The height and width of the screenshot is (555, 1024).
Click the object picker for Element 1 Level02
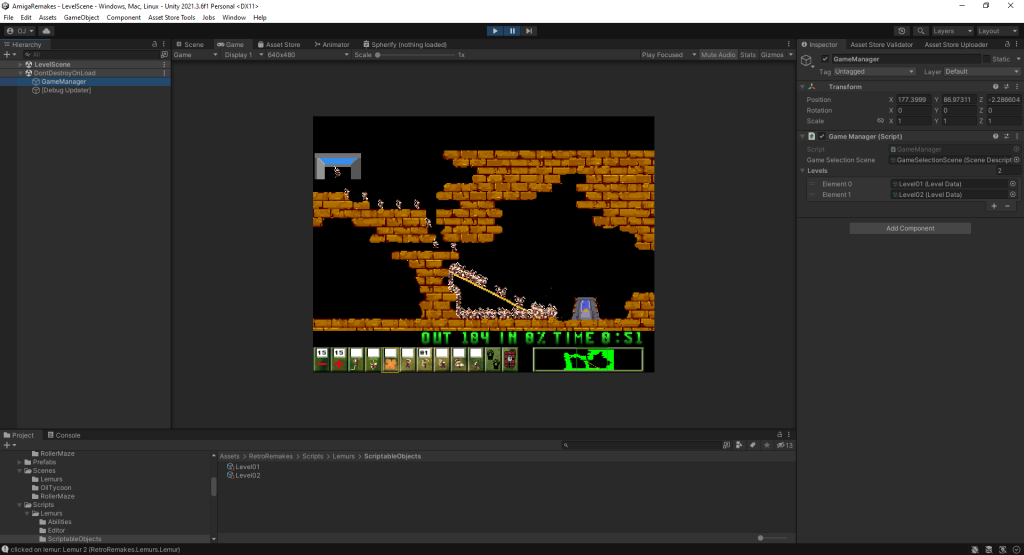[x=1013, y=195]
